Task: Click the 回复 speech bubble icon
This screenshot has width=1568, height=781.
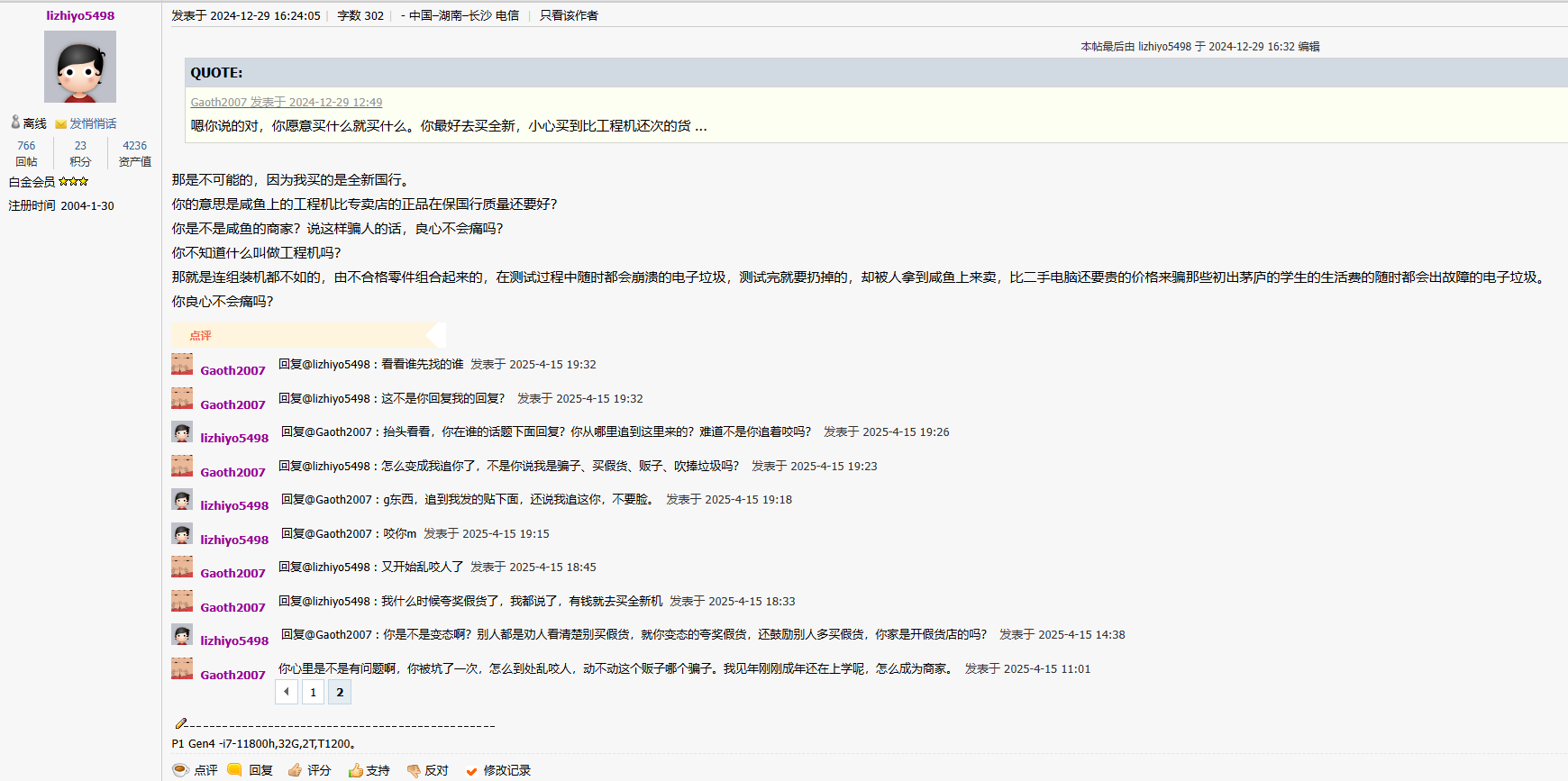Action: pos(234,770)
